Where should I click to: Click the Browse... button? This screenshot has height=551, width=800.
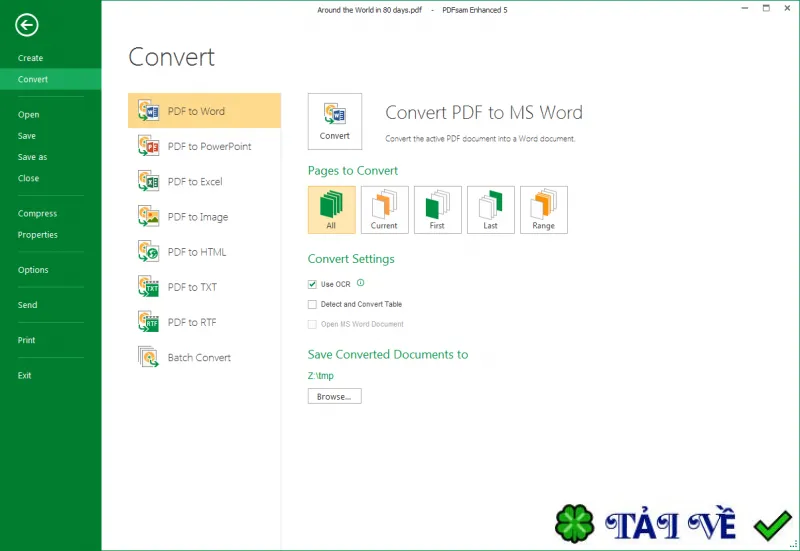pos(334,396)
